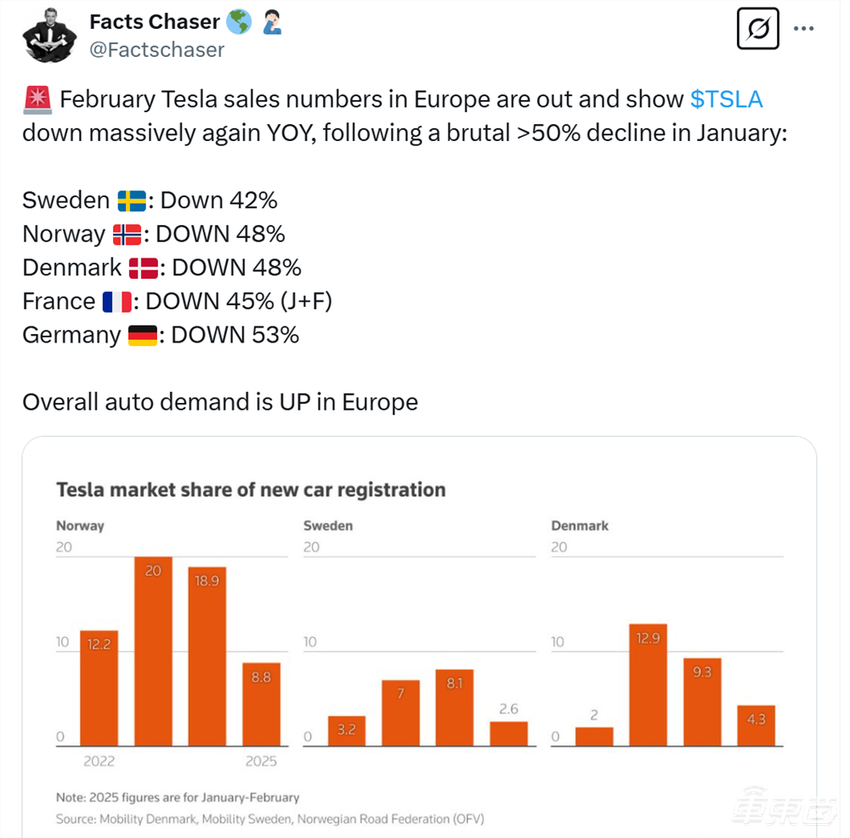The image size is (850, 838).
Task: Click the Denmark flag emoji
Action: tap(143, 268)
